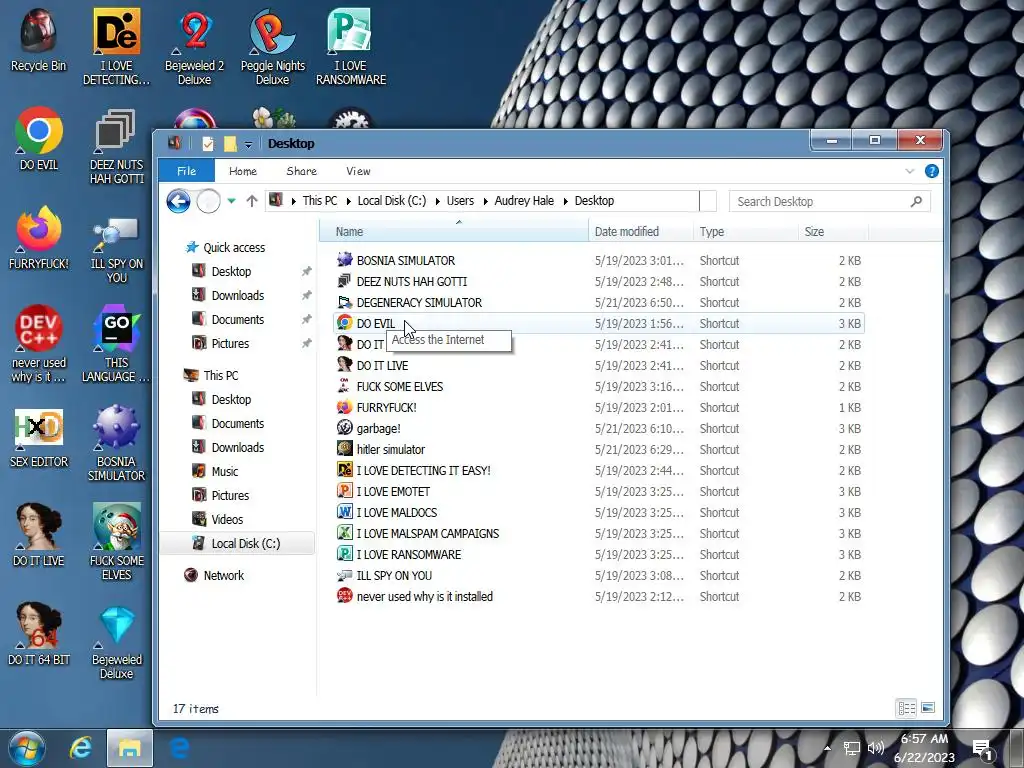Image resolution: width=1024 pixels, height=768 pixels.
Task: Click the Start button orb
Action: pos(27,748)
